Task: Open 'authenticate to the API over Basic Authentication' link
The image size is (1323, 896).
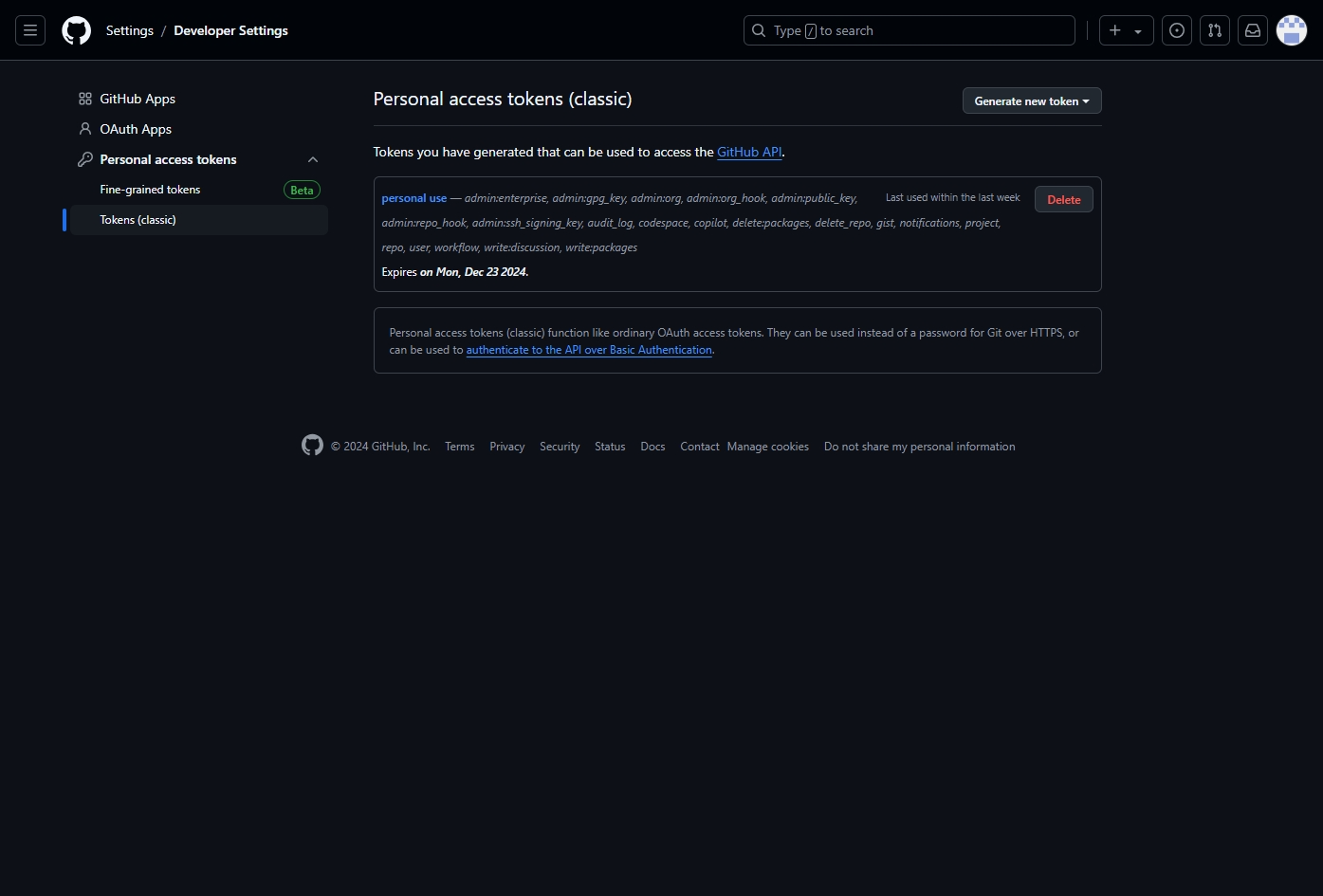Action: 589,350
